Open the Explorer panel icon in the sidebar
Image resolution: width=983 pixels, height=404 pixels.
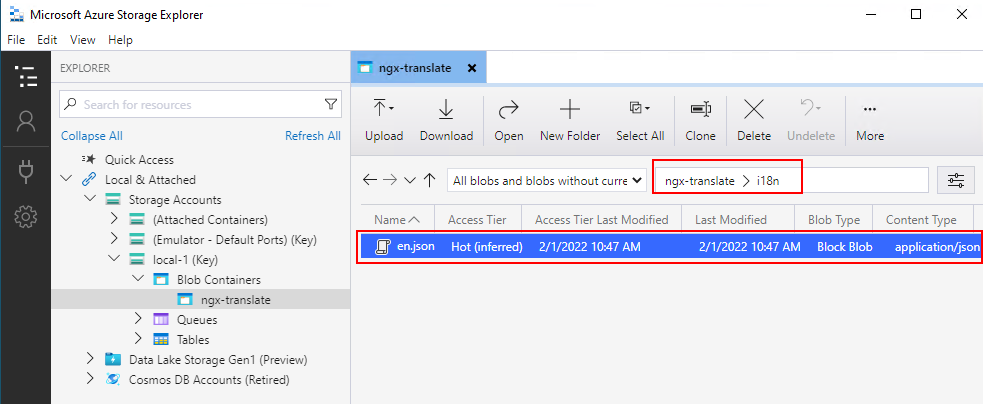(26, 77)
